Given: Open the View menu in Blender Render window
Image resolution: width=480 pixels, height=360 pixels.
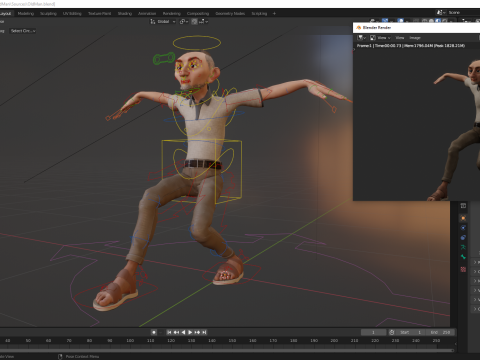Looking at the screenshot, I should point(400,38).
